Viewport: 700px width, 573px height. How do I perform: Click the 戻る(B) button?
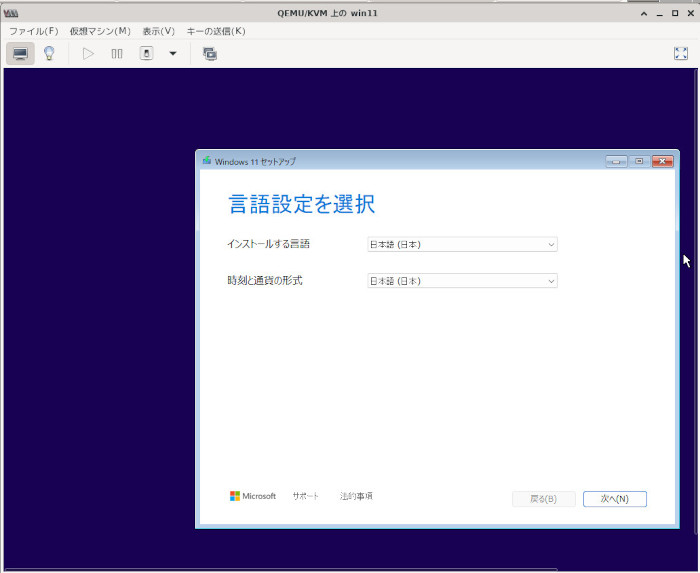tap(544, 499)
